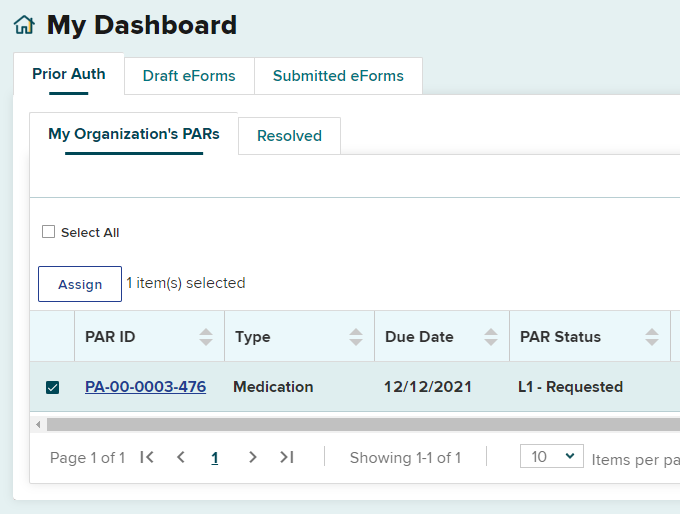This screenshot has height=514, width=680.
Task: Go to previous page arrow
Action: click(x=181, y=457)
